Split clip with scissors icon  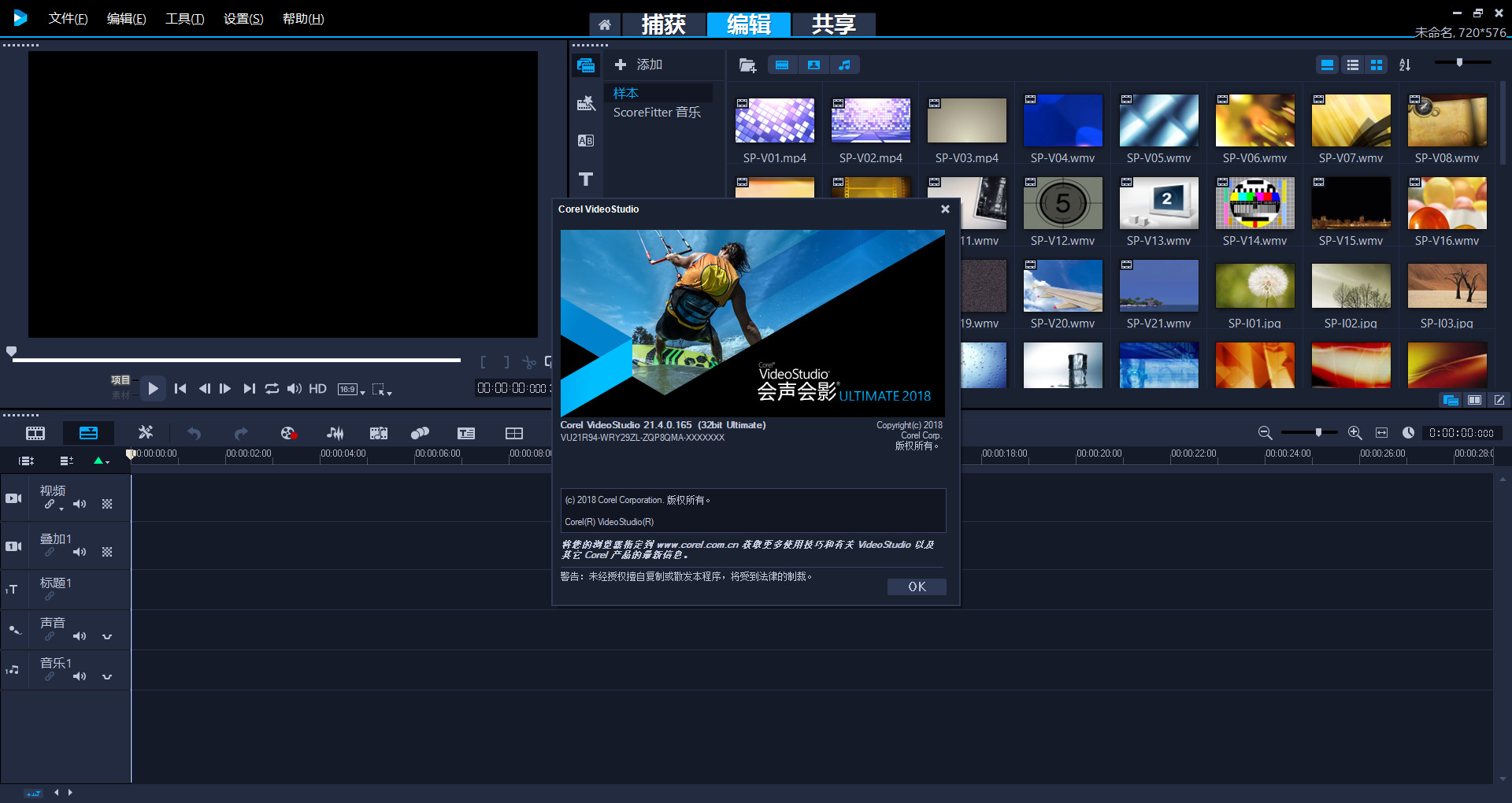tap(529, 362)
